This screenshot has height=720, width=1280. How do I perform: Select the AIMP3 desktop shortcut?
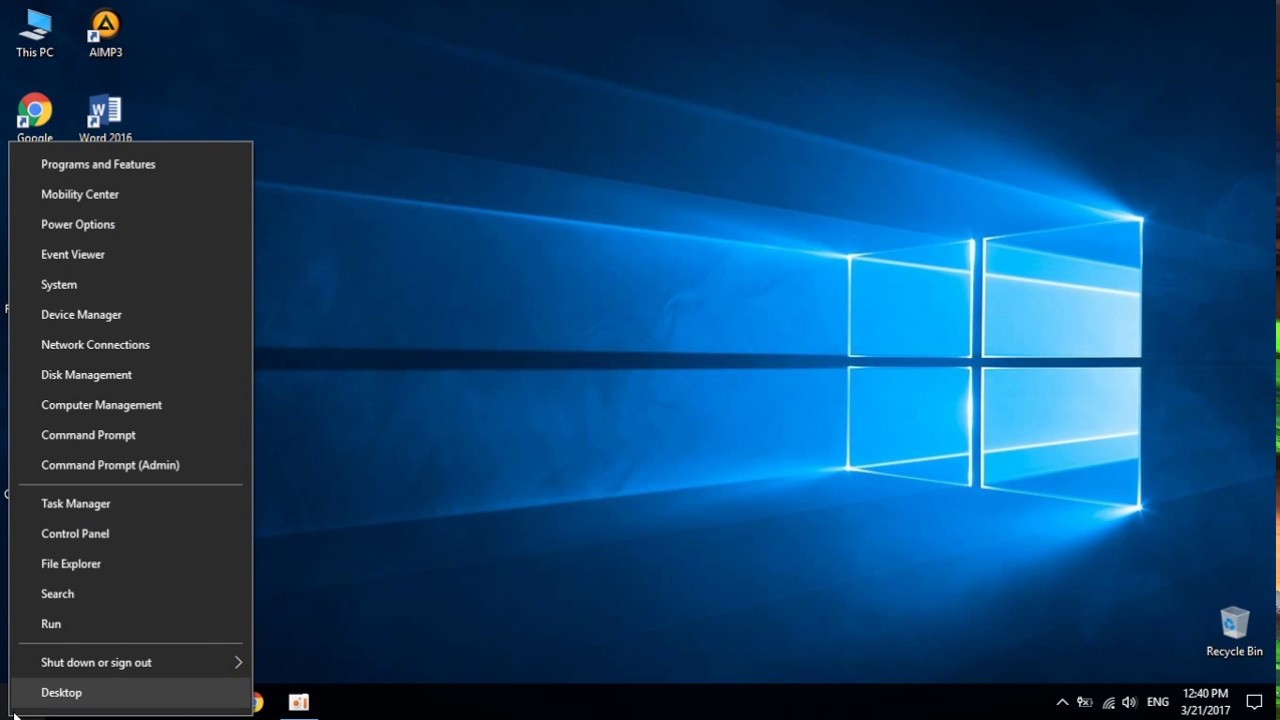tap(105, 34)
